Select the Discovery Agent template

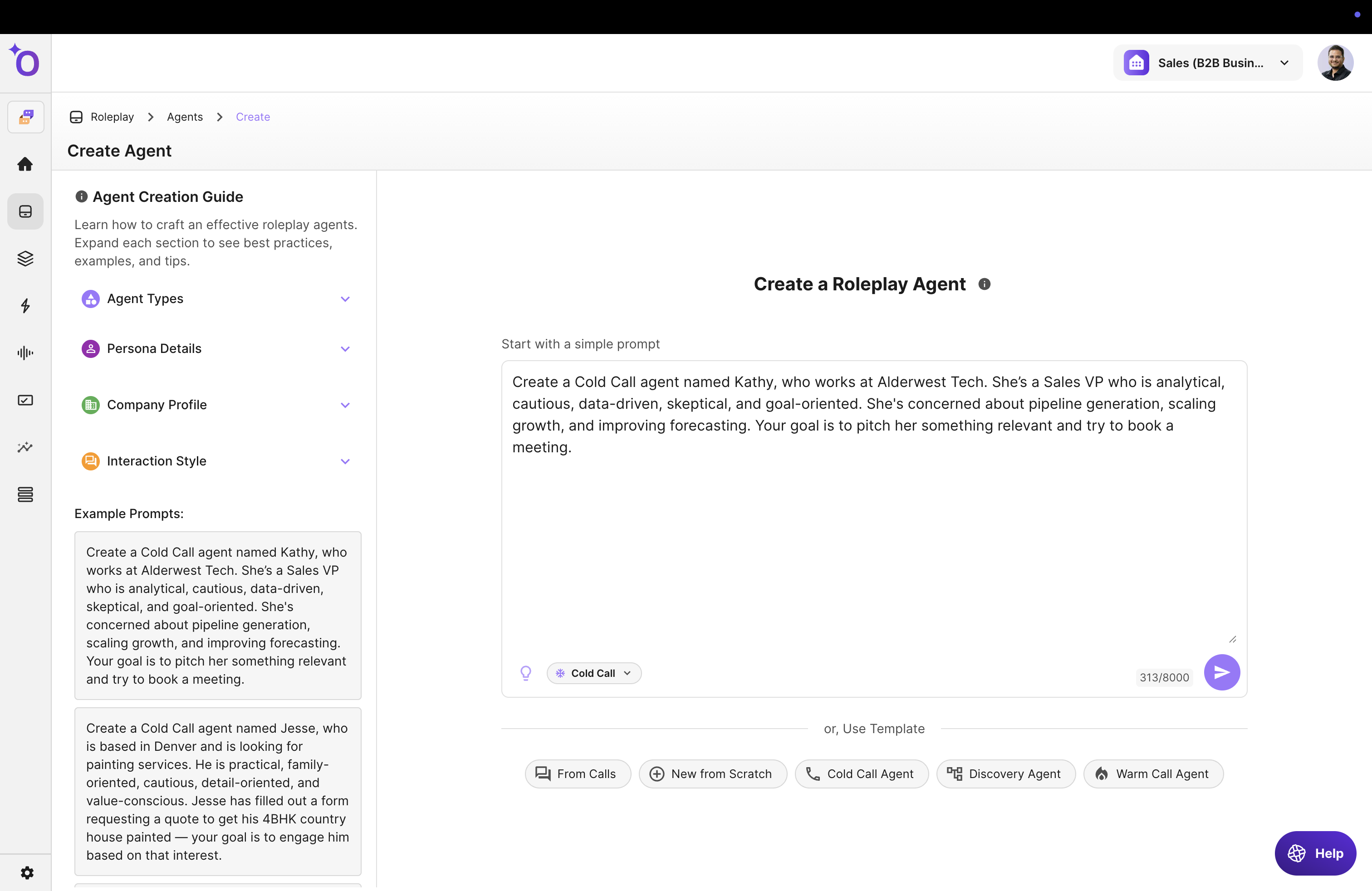pos(1005,774)
